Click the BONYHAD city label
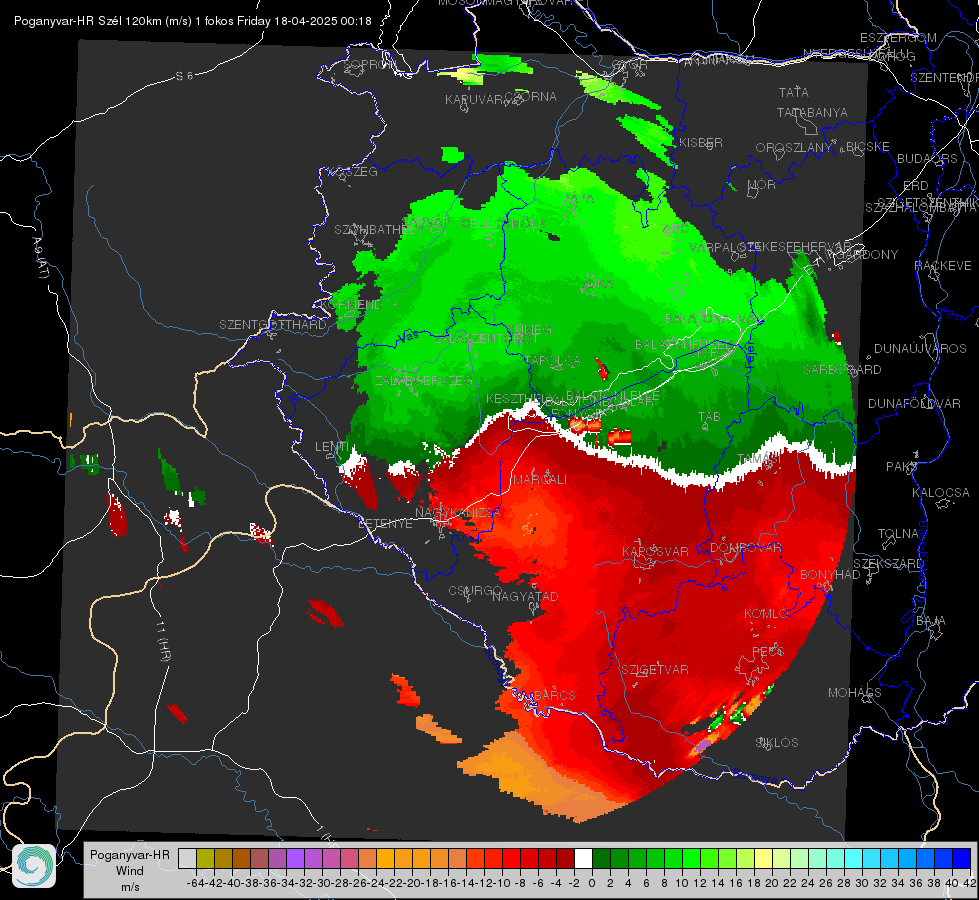 pyautogui.click(x=830, y=575)
